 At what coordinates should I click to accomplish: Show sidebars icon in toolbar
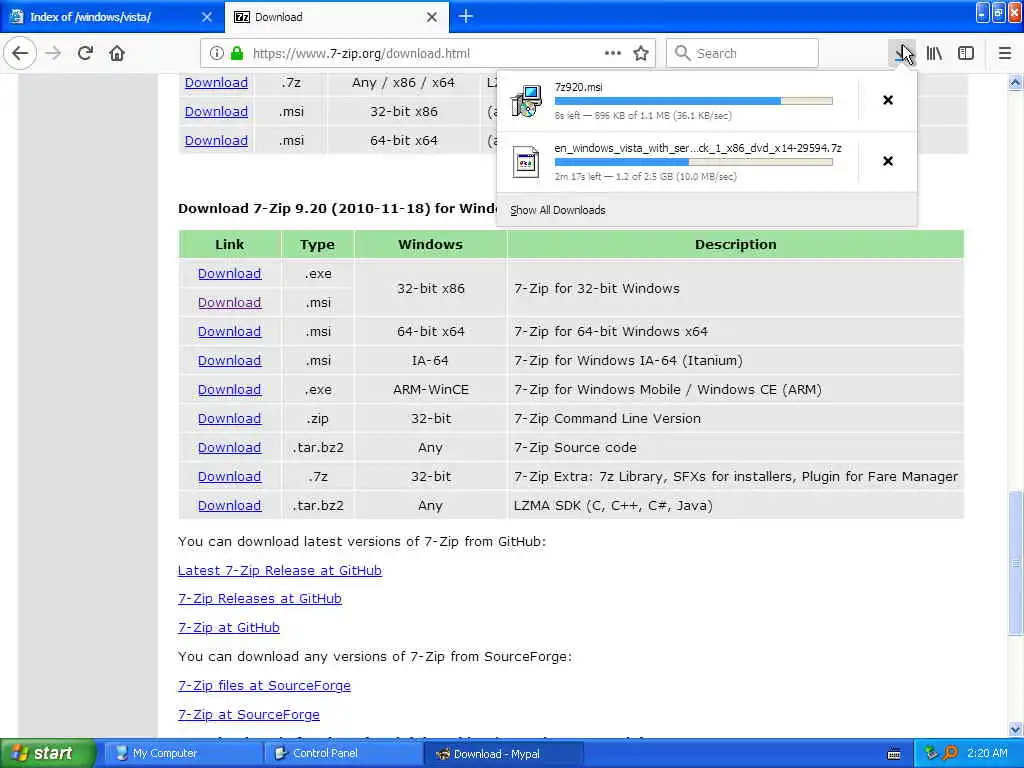[966, 53]
